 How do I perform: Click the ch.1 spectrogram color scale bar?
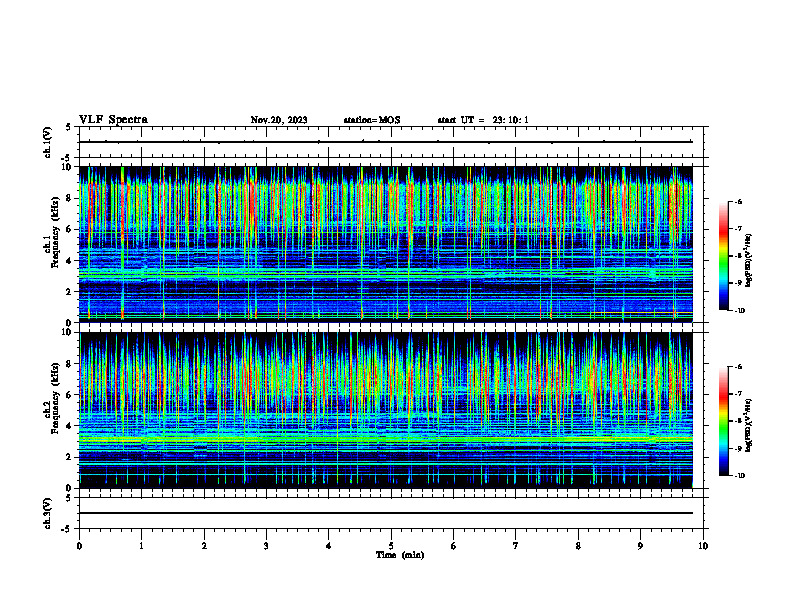(x=724, y=256)
